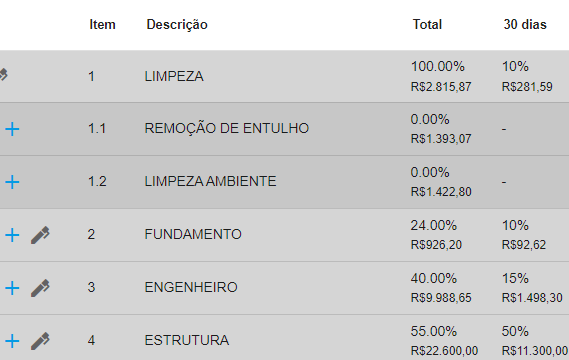Click the Item column header
569x360 pixels.
102,25
